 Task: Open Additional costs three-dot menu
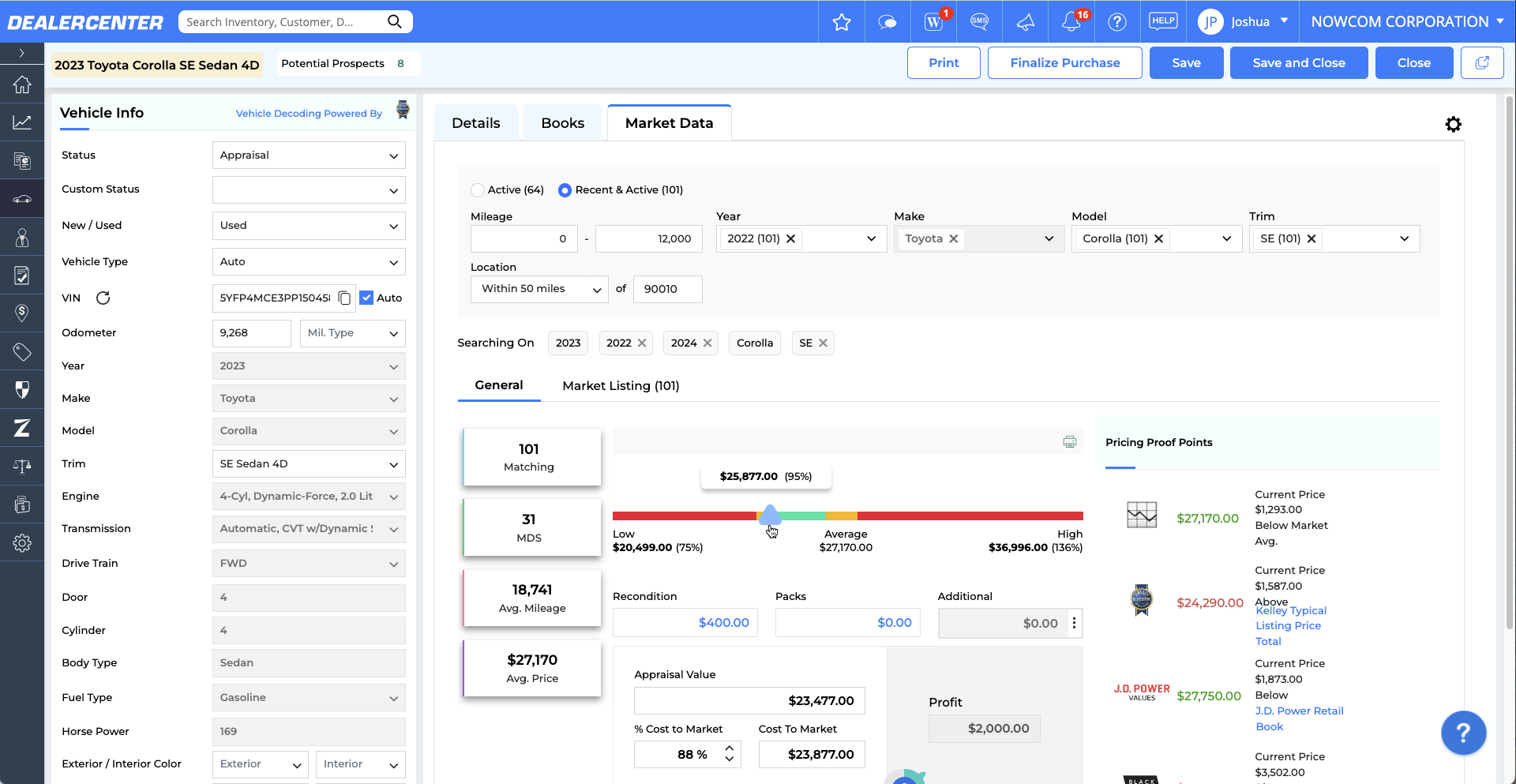point(1074,623)
